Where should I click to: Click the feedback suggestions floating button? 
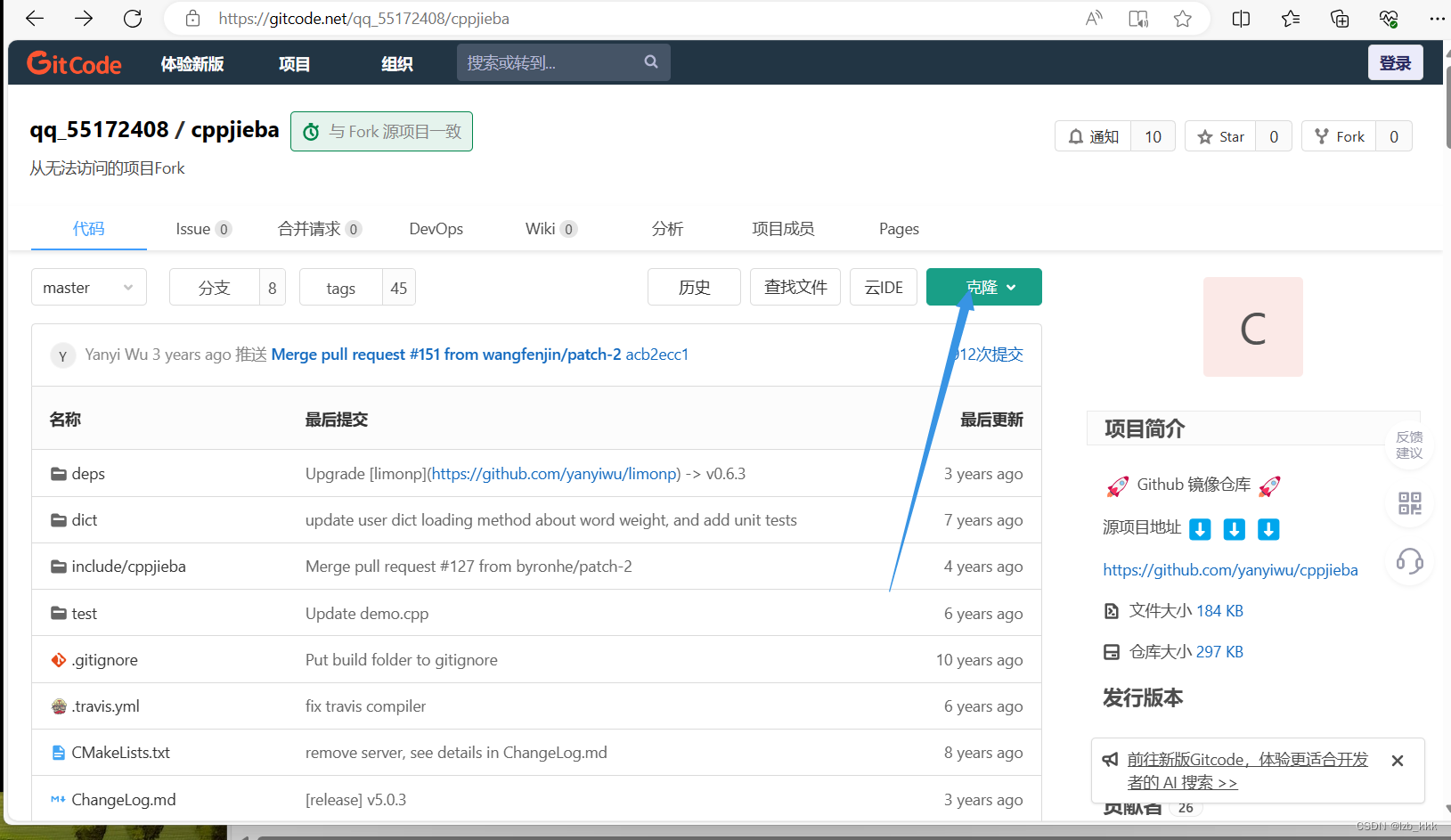pyautogui.click(x=1409, y=444)
